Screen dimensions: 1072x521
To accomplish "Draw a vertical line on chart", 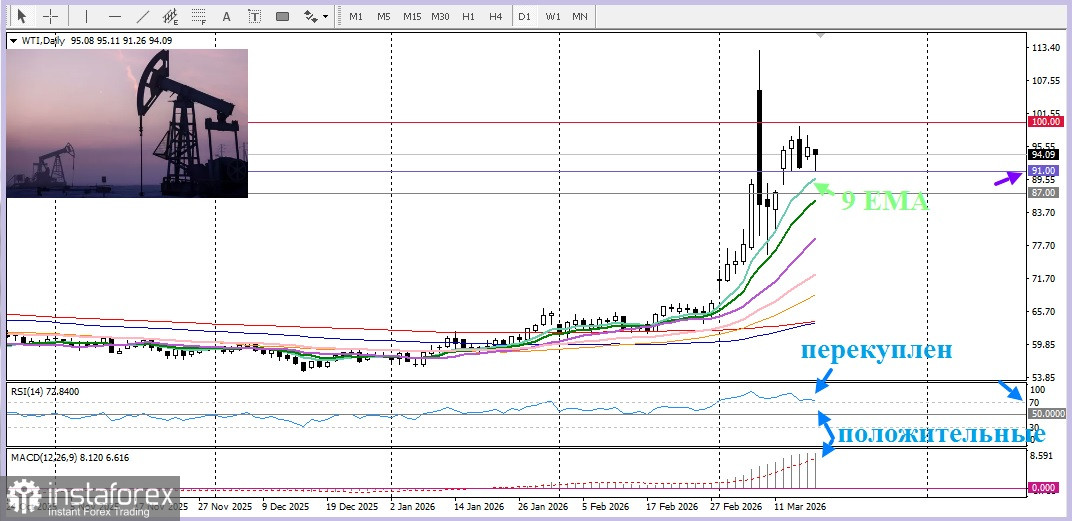I will pos(87,16).
